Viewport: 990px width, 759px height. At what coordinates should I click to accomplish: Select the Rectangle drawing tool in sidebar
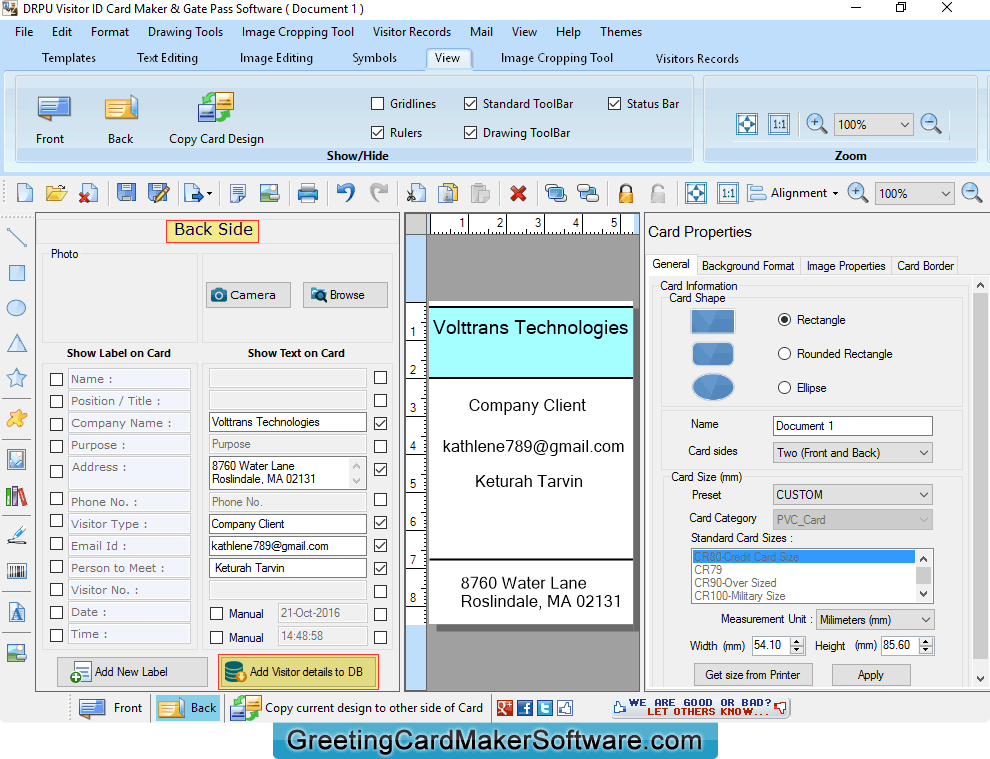pos(16,273)
